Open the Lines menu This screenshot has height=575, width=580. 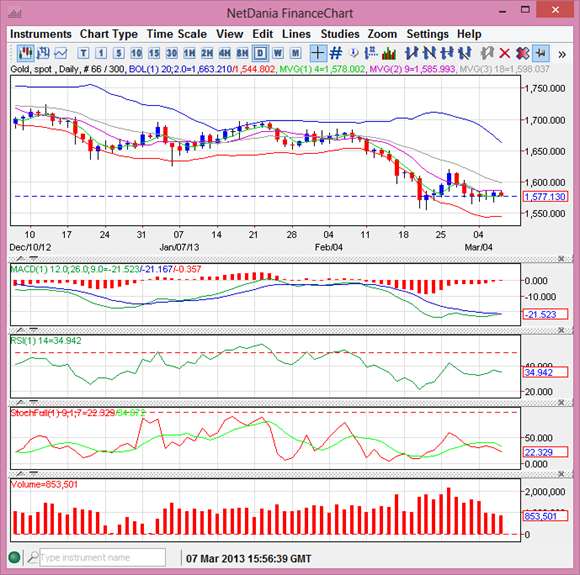click(296, 34)
